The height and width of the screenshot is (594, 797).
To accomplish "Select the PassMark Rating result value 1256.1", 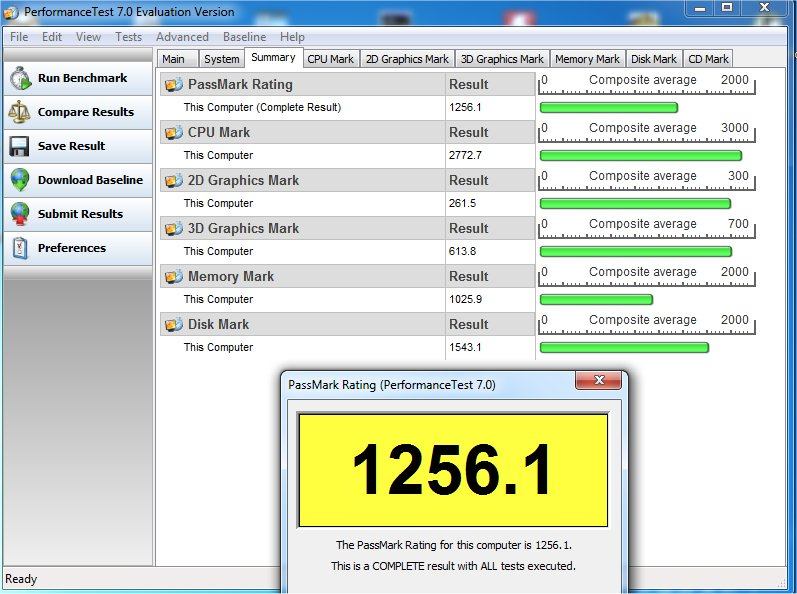I will [465, 108].
